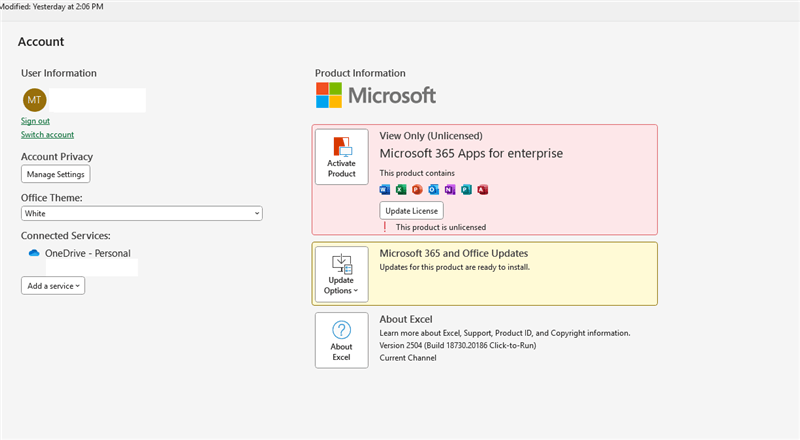The height and width of the screenshot is (440, 800).
Task: Click the Publisher icon in product list
Action: [466, 190]
